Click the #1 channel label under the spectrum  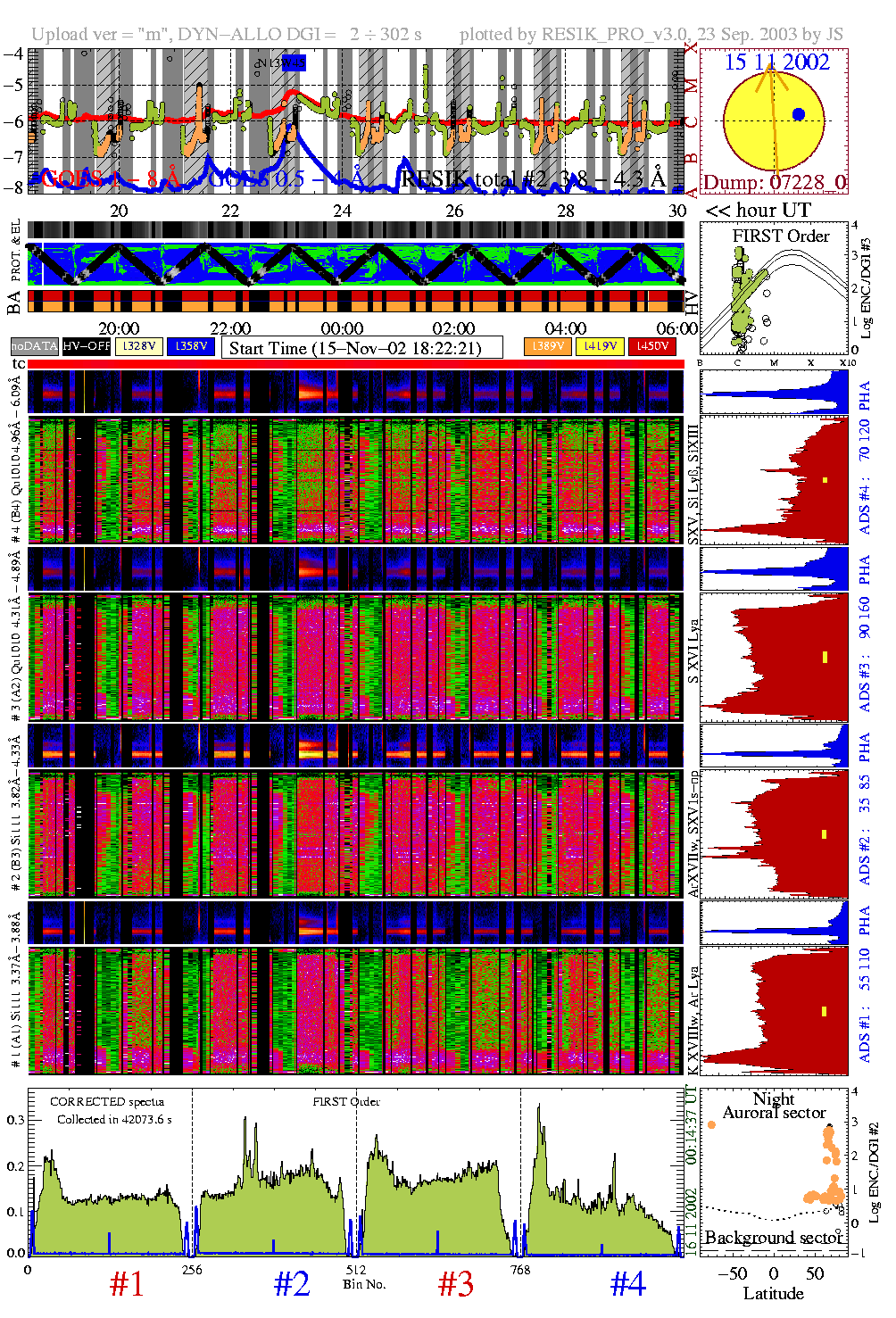pyautogui.click(x=127, y=1284)
